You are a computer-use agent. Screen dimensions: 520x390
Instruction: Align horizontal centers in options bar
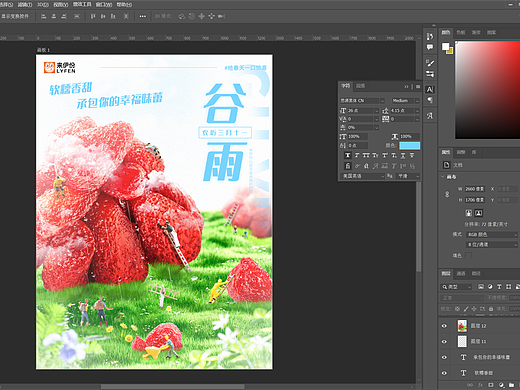(54, 16)
